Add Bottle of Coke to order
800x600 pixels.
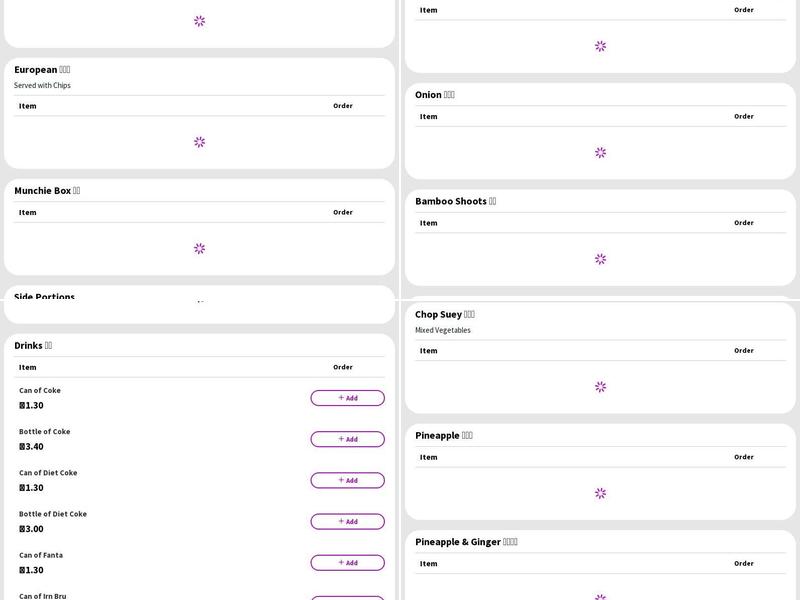coord(347,439)
